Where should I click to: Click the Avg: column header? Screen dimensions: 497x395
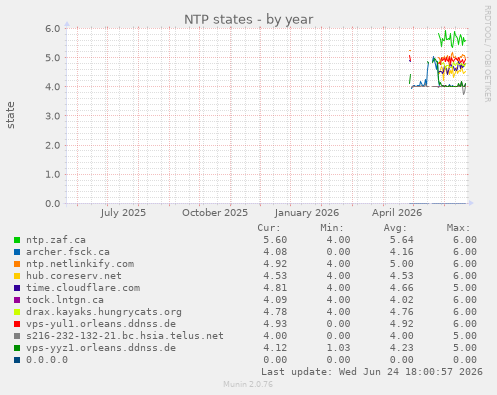click(x=395, y=228)
